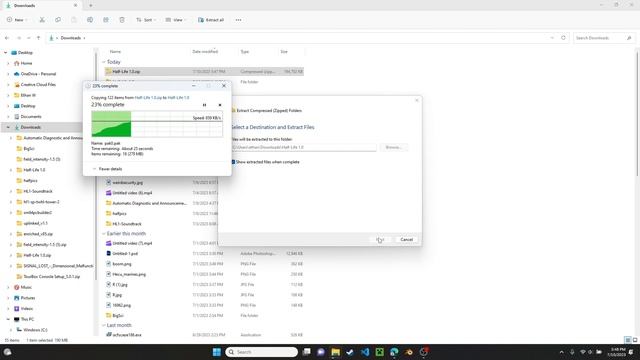Toggle Show extracted files when complete
640x360 pixels.
[233, 162]
